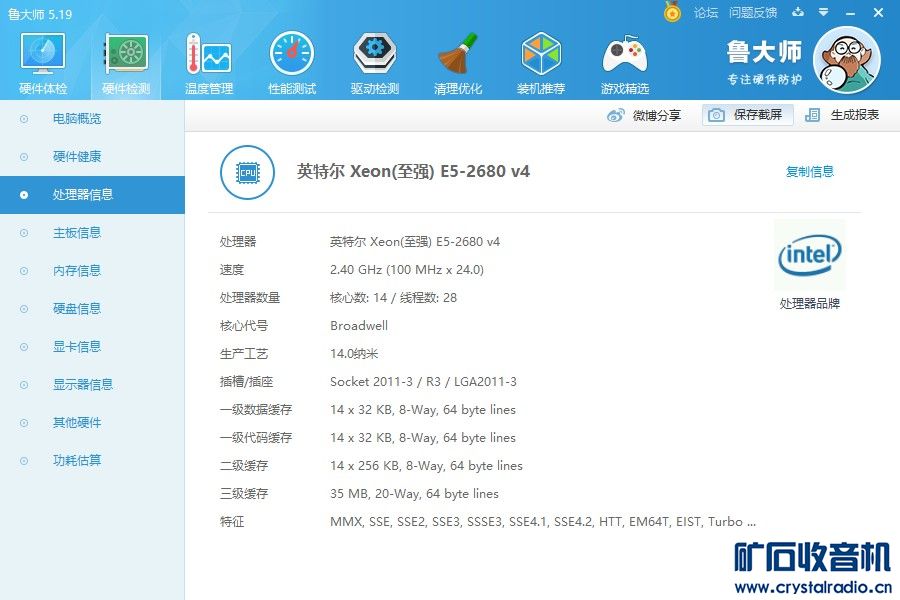
Task: Click the 一级代码缓存 label
Action: click(x=256, y=438)
